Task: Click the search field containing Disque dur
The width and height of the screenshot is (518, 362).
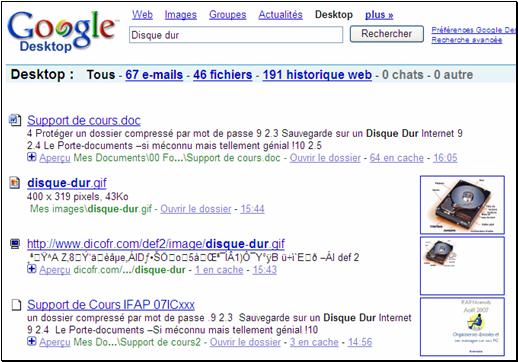Action: 236,35
